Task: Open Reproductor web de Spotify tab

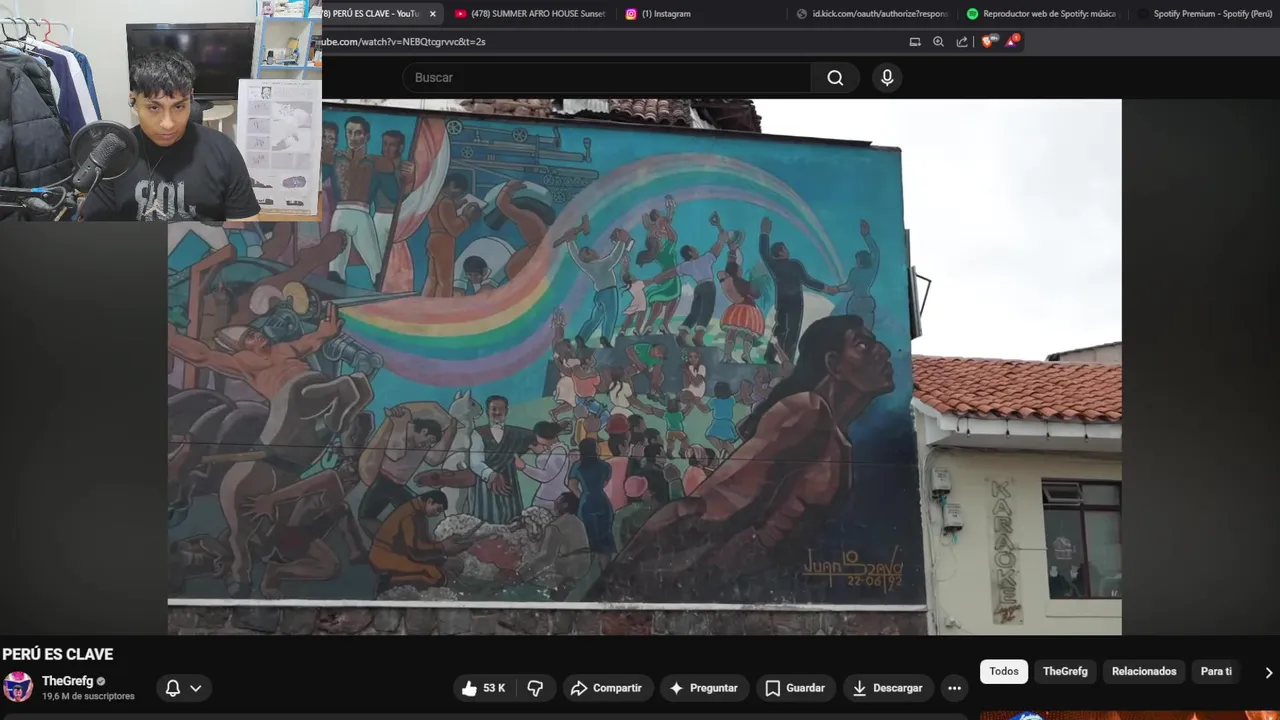Action: tap(1041, 14)
